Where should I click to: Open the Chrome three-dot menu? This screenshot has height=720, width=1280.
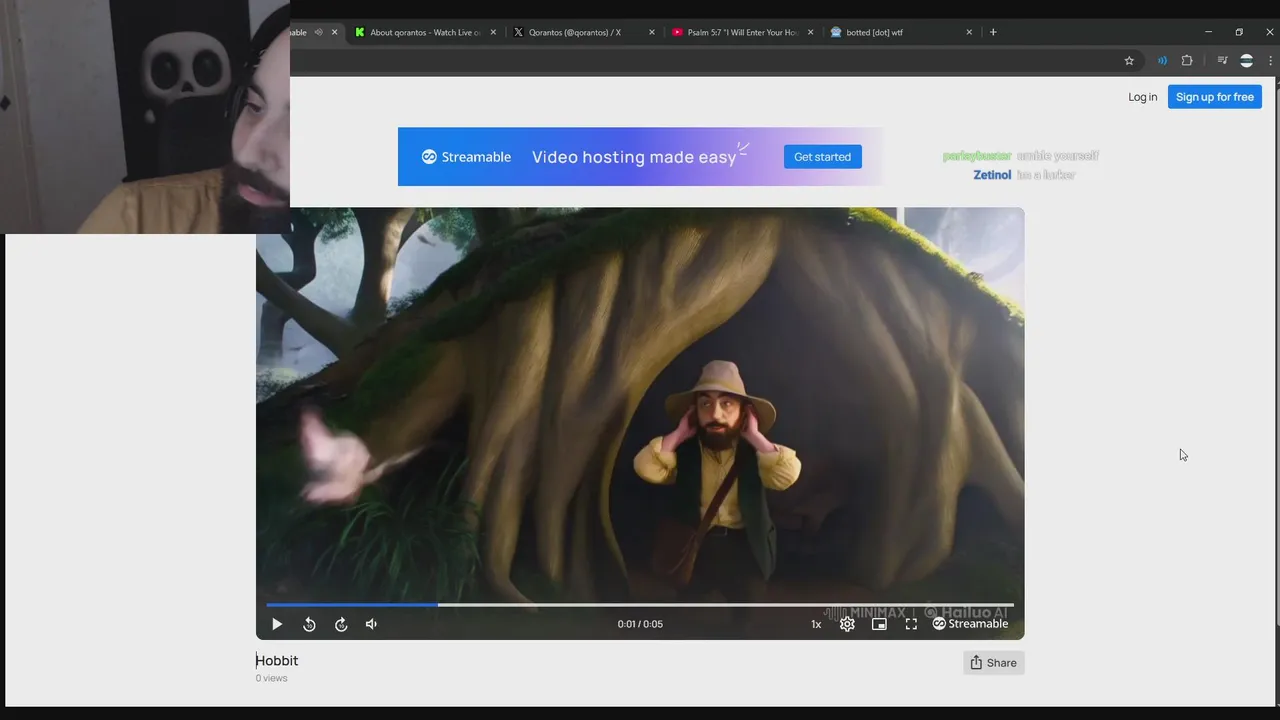point(1271,61)
